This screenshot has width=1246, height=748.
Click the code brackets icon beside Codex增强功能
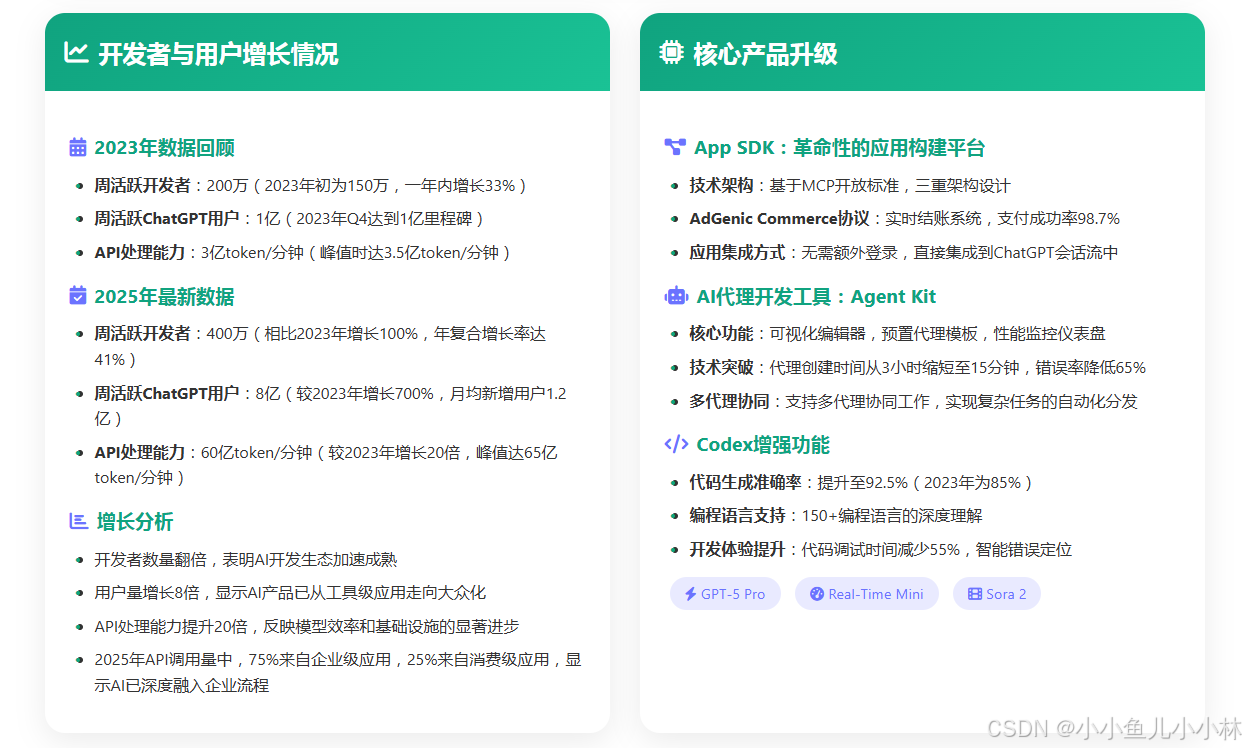pyautogui.click(x=674, y=444)
